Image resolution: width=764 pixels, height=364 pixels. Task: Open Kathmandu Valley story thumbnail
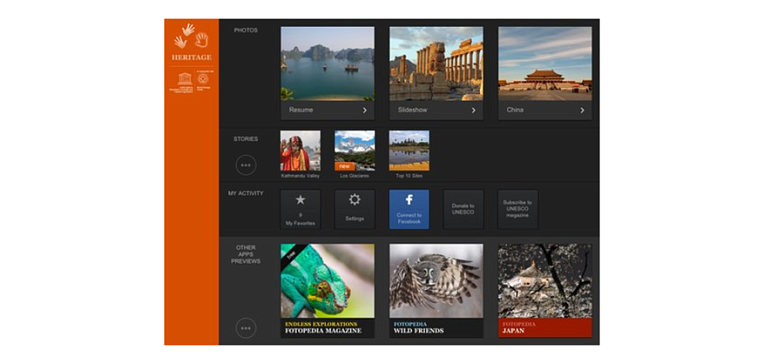pyautogui.click(x=300, y=151)
